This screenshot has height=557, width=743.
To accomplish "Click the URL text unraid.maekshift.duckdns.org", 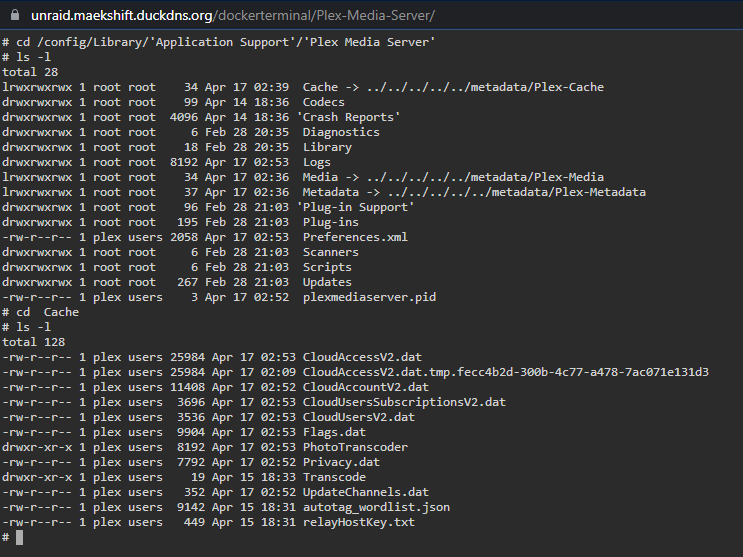I will 121,16.
